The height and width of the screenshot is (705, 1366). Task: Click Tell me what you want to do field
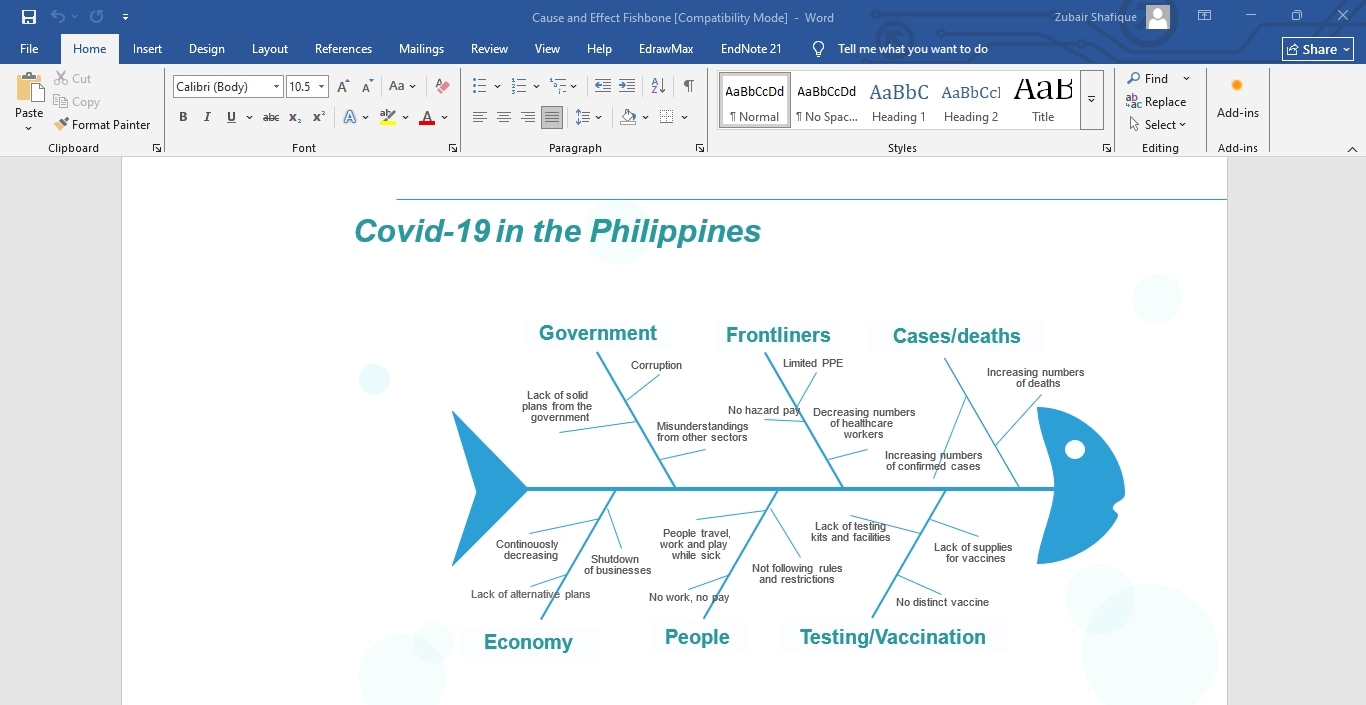912,49
